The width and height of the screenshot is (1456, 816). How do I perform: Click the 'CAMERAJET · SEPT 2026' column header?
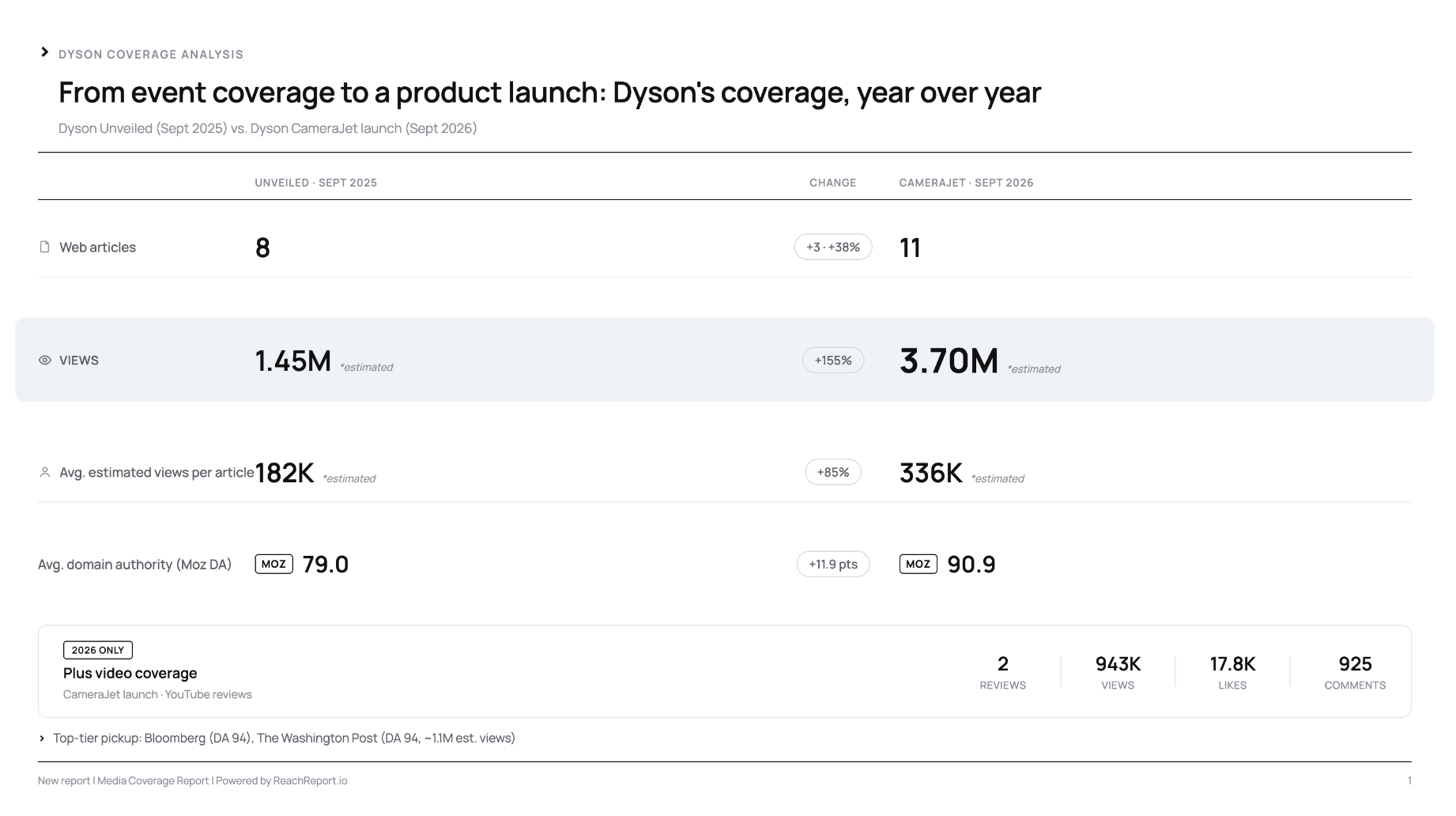pyautogui.click(x=967, y=183)
